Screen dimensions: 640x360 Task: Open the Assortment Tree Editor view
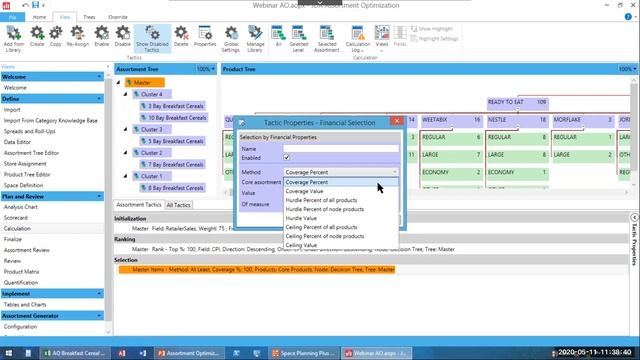[31, 153]
